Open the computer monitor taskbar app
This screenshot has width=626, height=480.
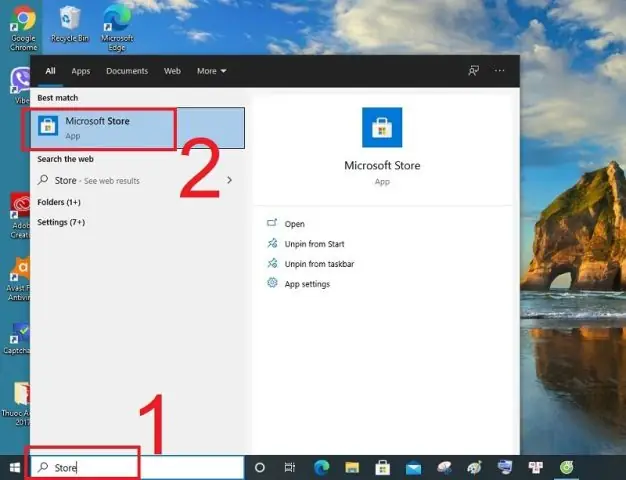point(505,467)
